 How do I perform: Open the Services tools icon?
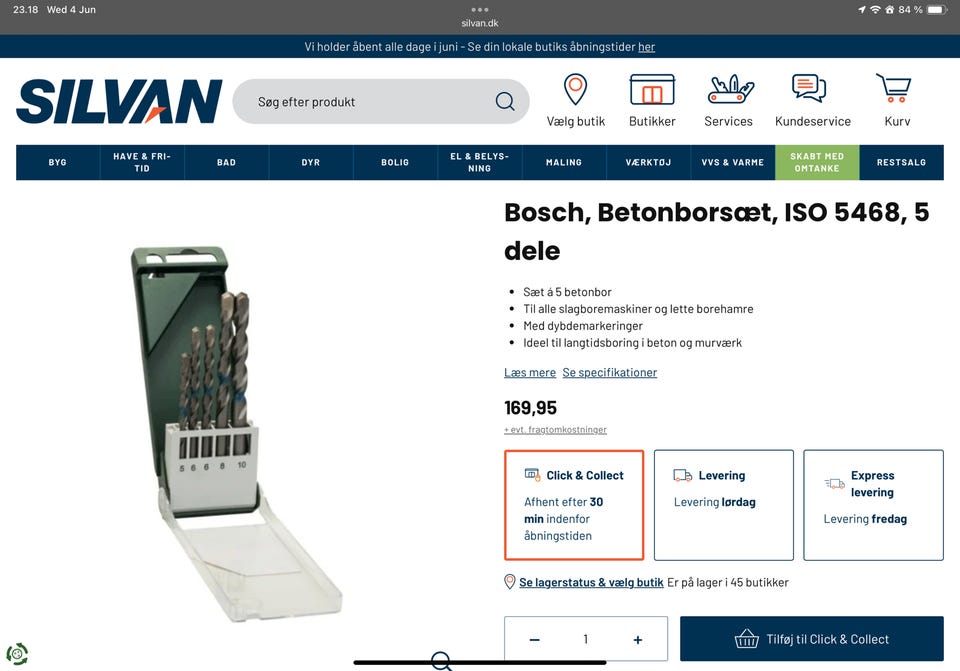point(729,89)
